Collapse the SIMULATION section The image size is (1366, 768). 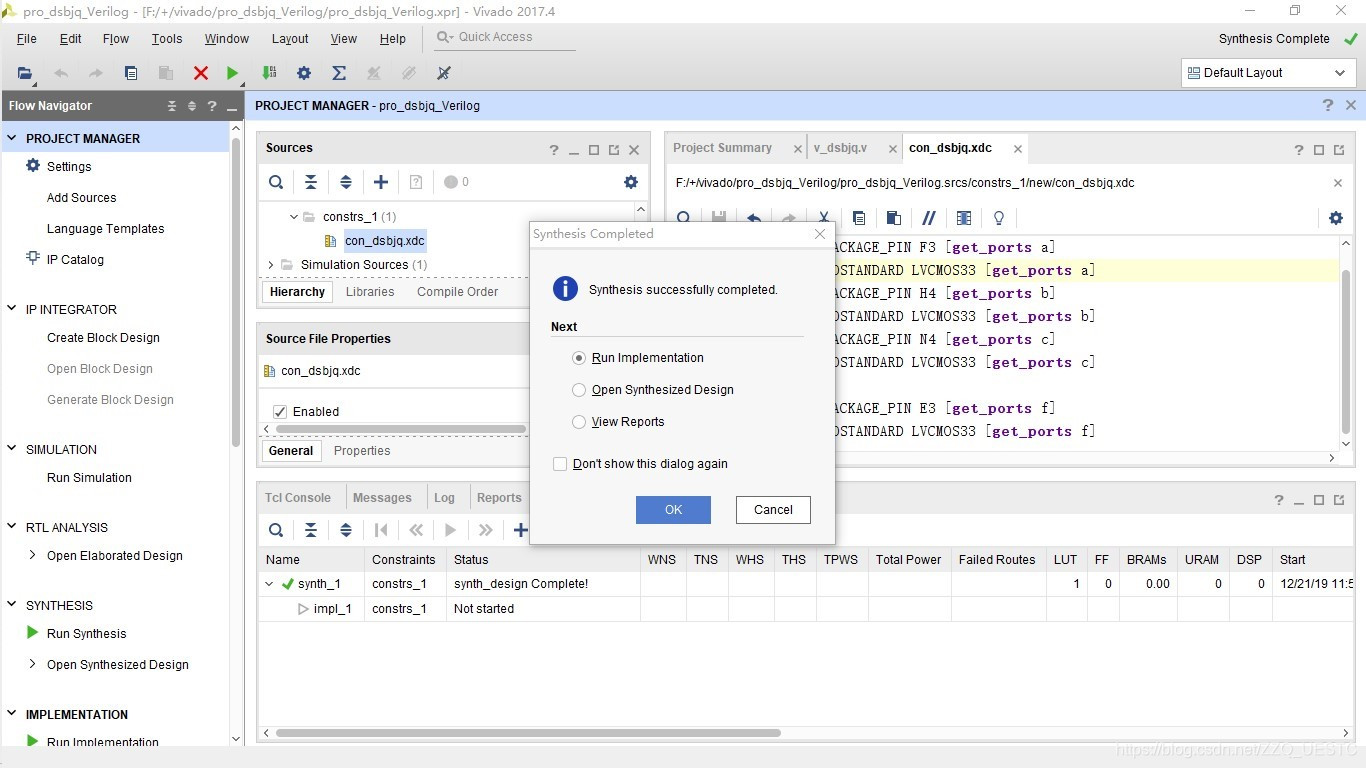click(x=12, y=449)
